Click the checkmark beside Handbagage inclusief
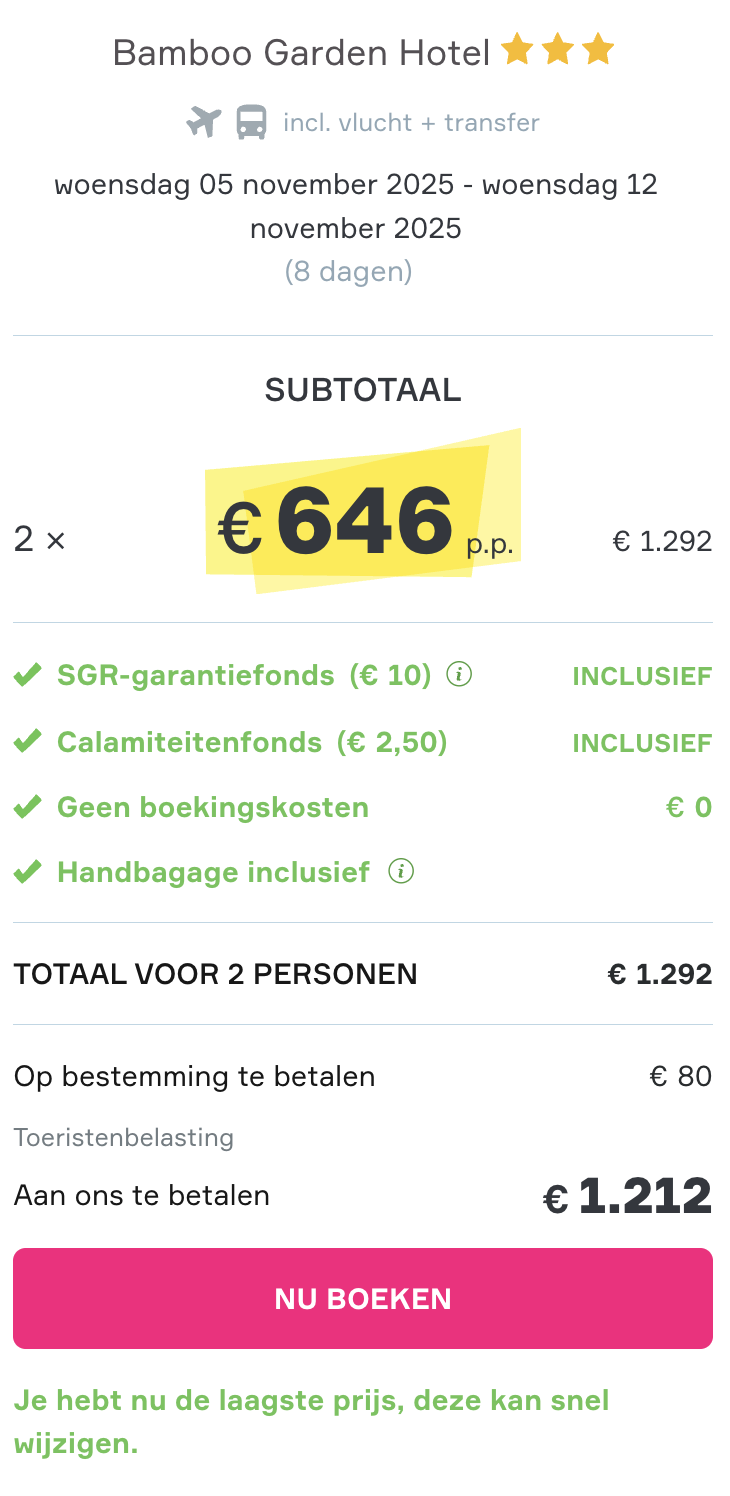The height and width of the screenshot is (1496, 730). [27, 870]
